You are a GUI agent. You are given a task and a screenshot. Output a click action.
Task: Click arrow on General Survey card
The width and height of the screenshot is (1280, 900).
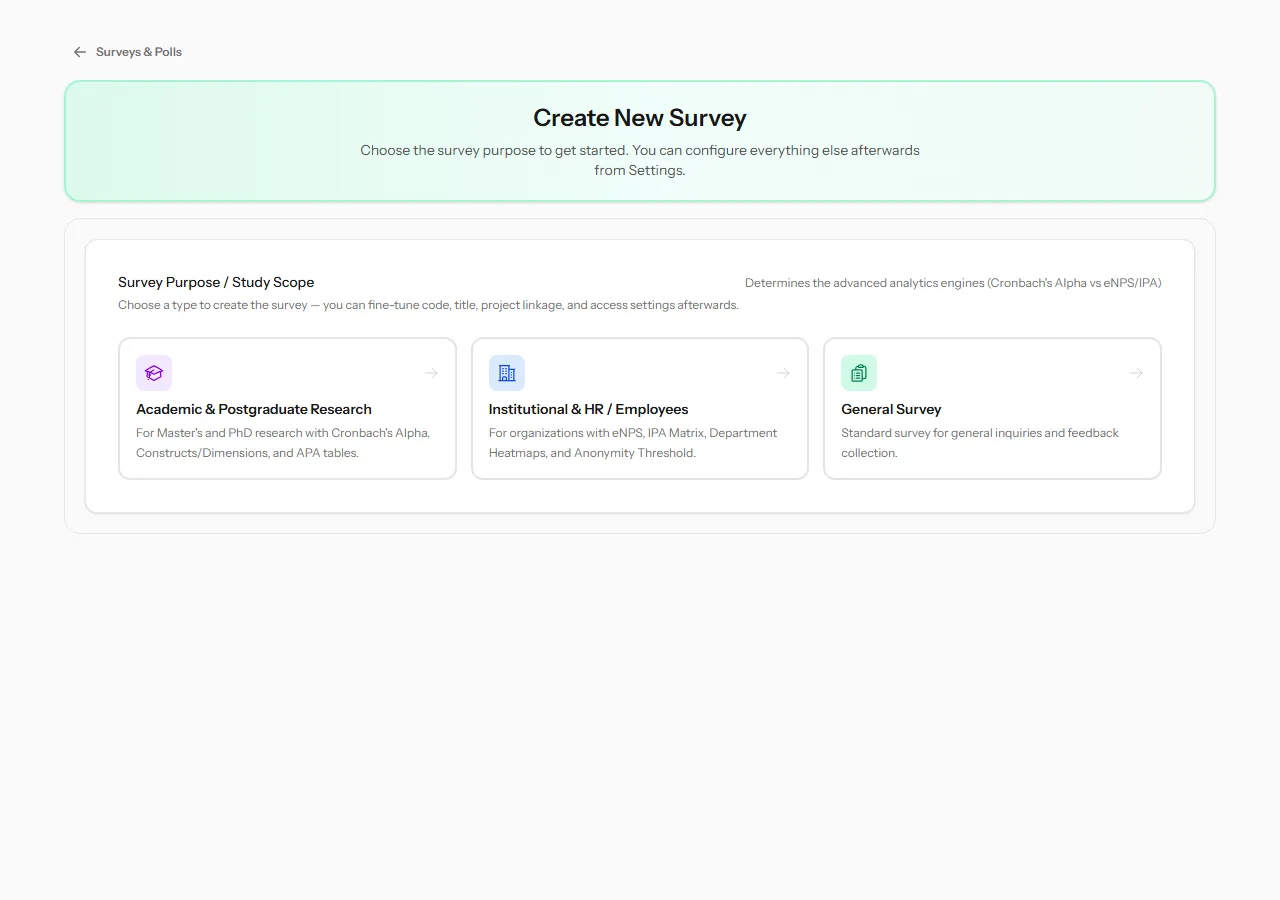[x=1136, y=373]
